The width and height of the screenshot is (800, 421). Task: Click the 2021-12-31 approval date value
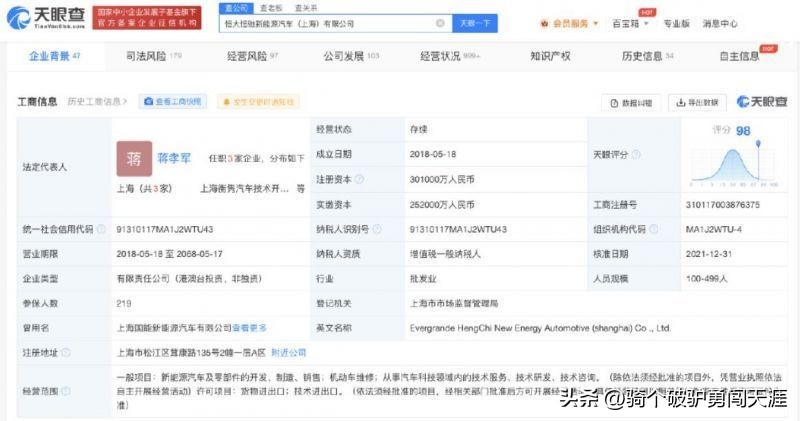click(x=709, y=254)
